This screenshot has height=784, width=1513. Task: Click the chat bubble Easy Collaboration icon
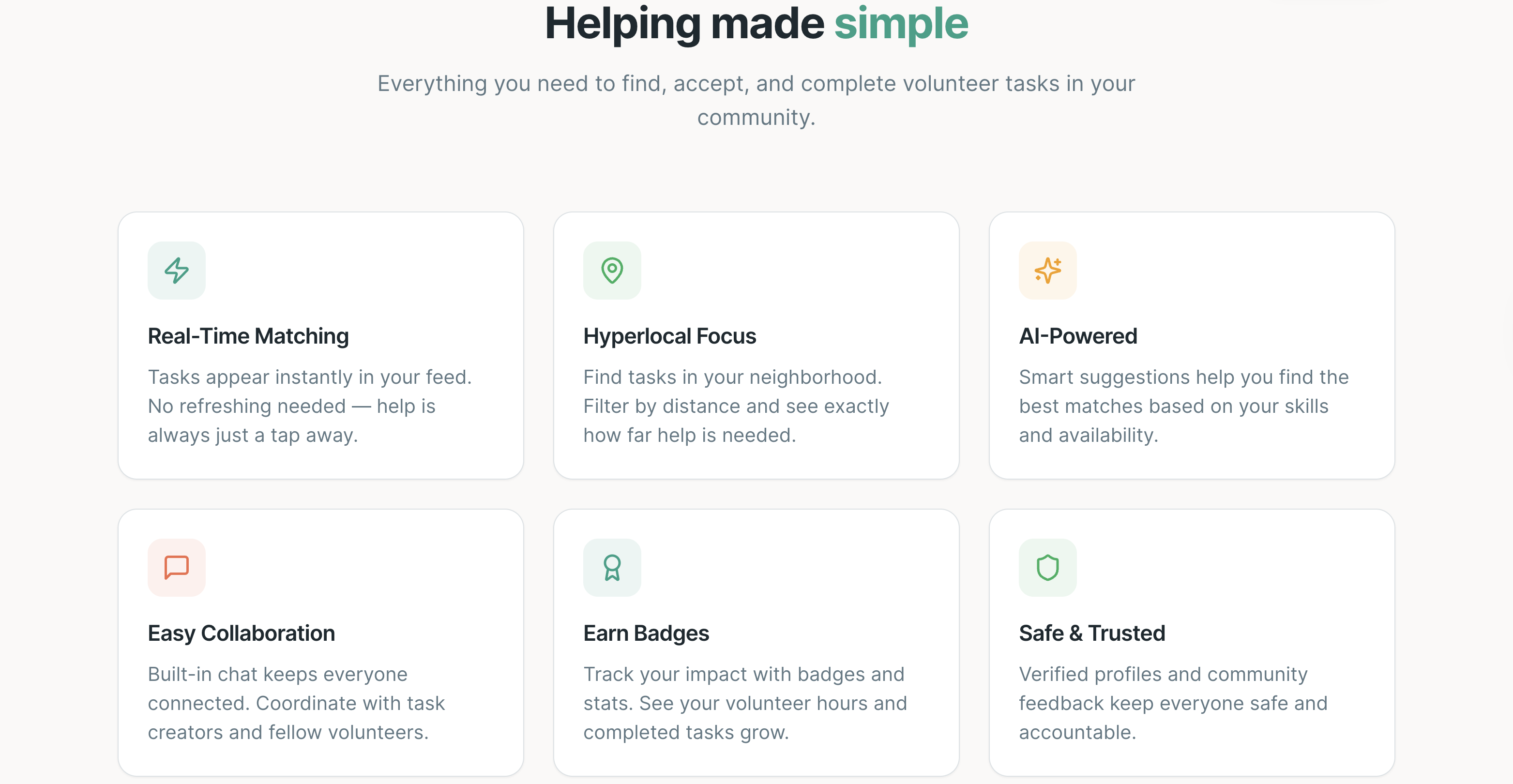point(176,567)
